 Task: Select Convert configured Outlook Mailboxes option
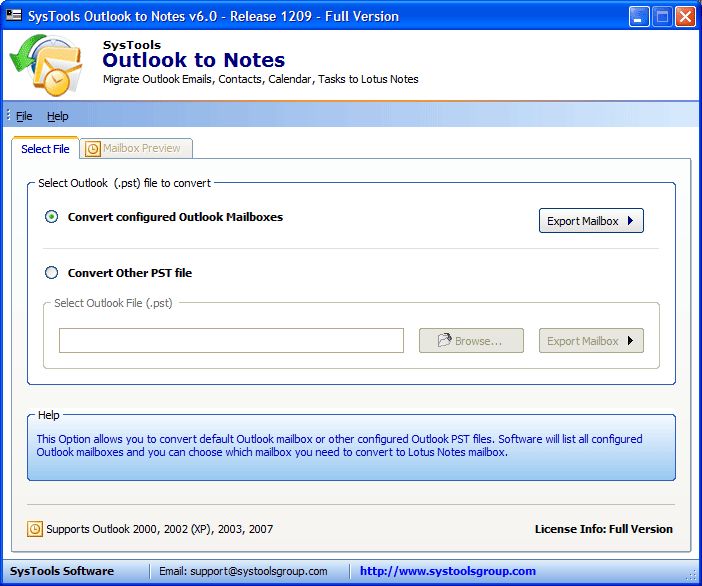coord(52,217)
